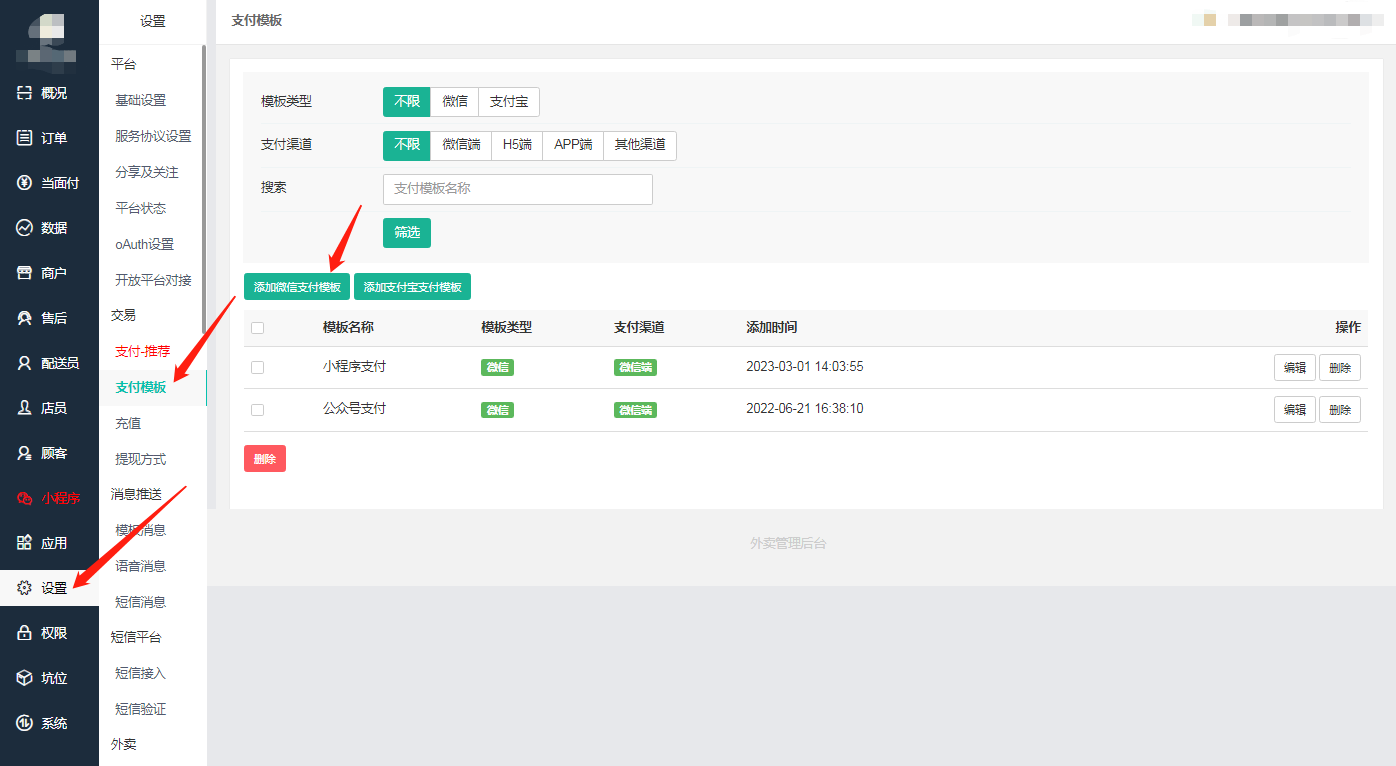The width and height of the screenshot is (1396, 766).
Task: Click the red 小程序 mini-program icon
Action: pos(25,498)
